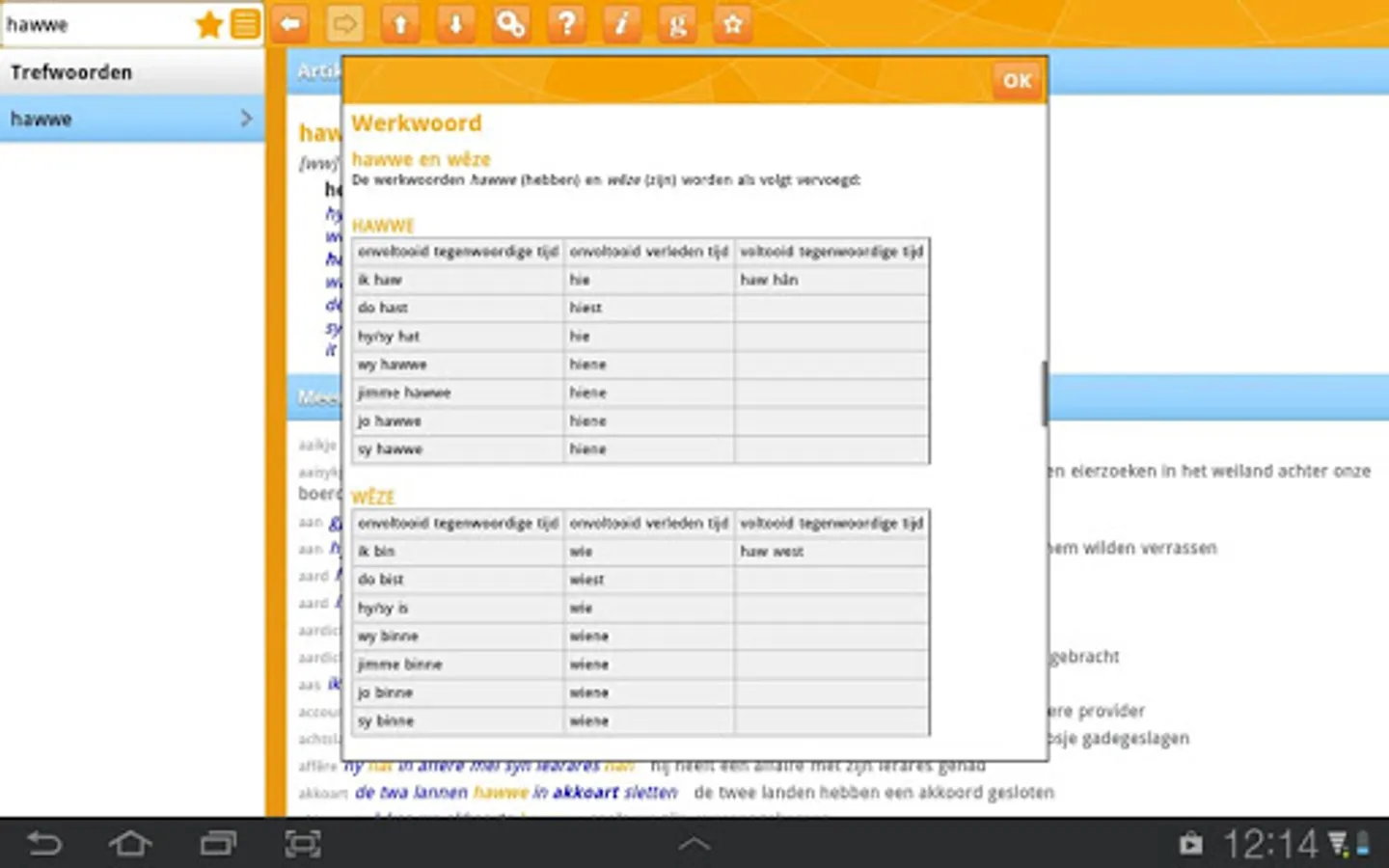Click the Werkwoord dialog title
This screenshot has width=1389, height=868.
(417, 123)
